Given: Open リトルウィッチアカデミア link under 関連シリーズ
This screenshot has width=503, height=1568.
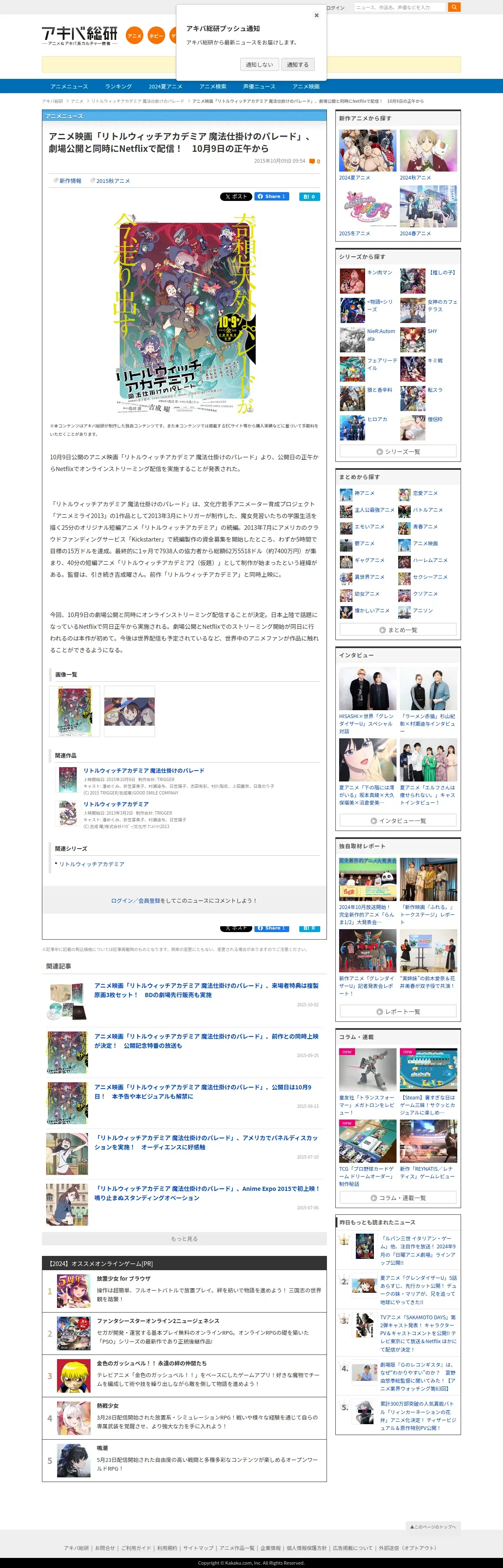Looking at the screenshot, I should tap(92, 865).
